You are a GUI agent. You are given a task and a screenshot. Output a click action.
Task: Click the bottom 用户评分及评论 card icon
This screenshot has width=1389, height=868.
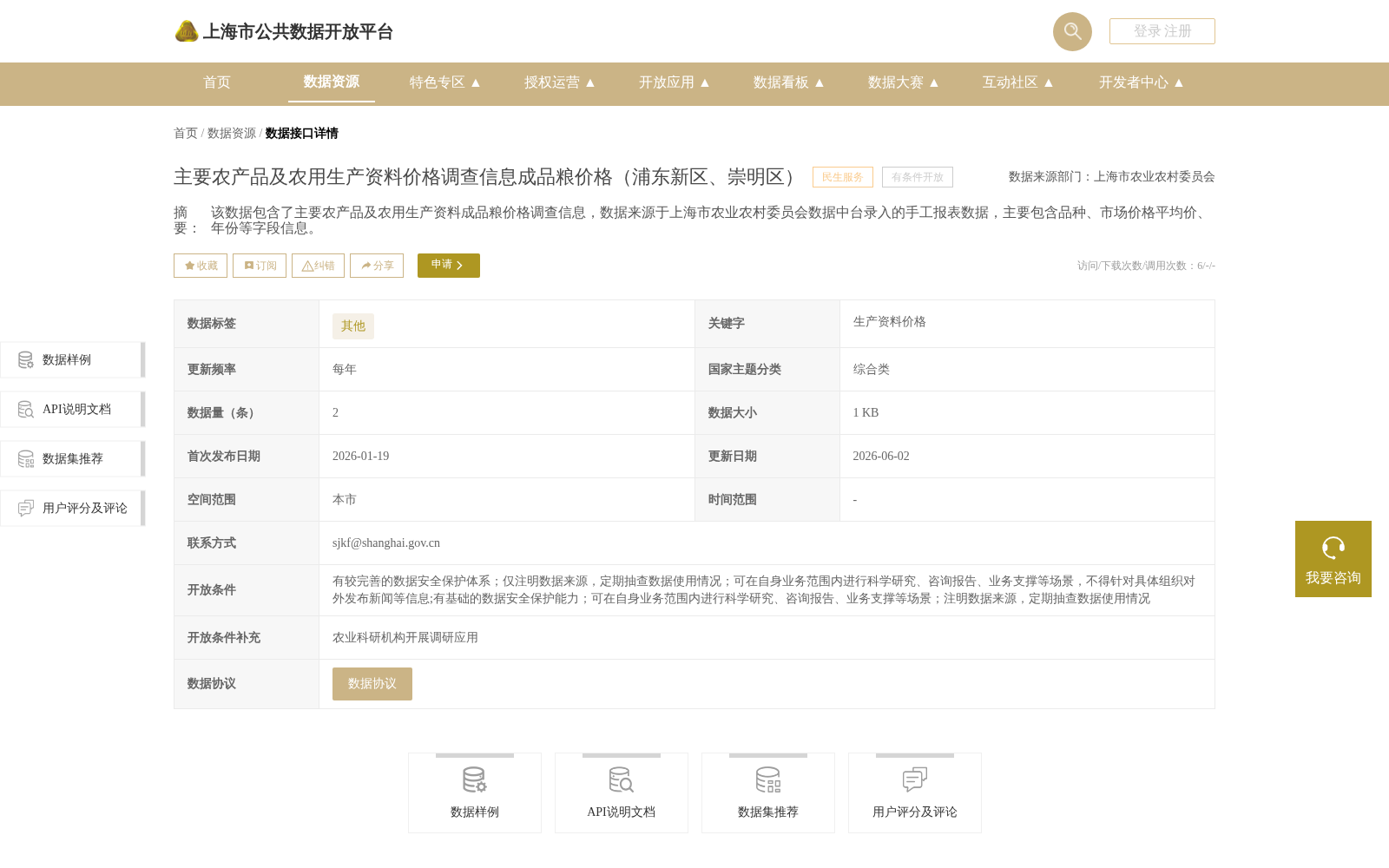click(x=915, y=779)
